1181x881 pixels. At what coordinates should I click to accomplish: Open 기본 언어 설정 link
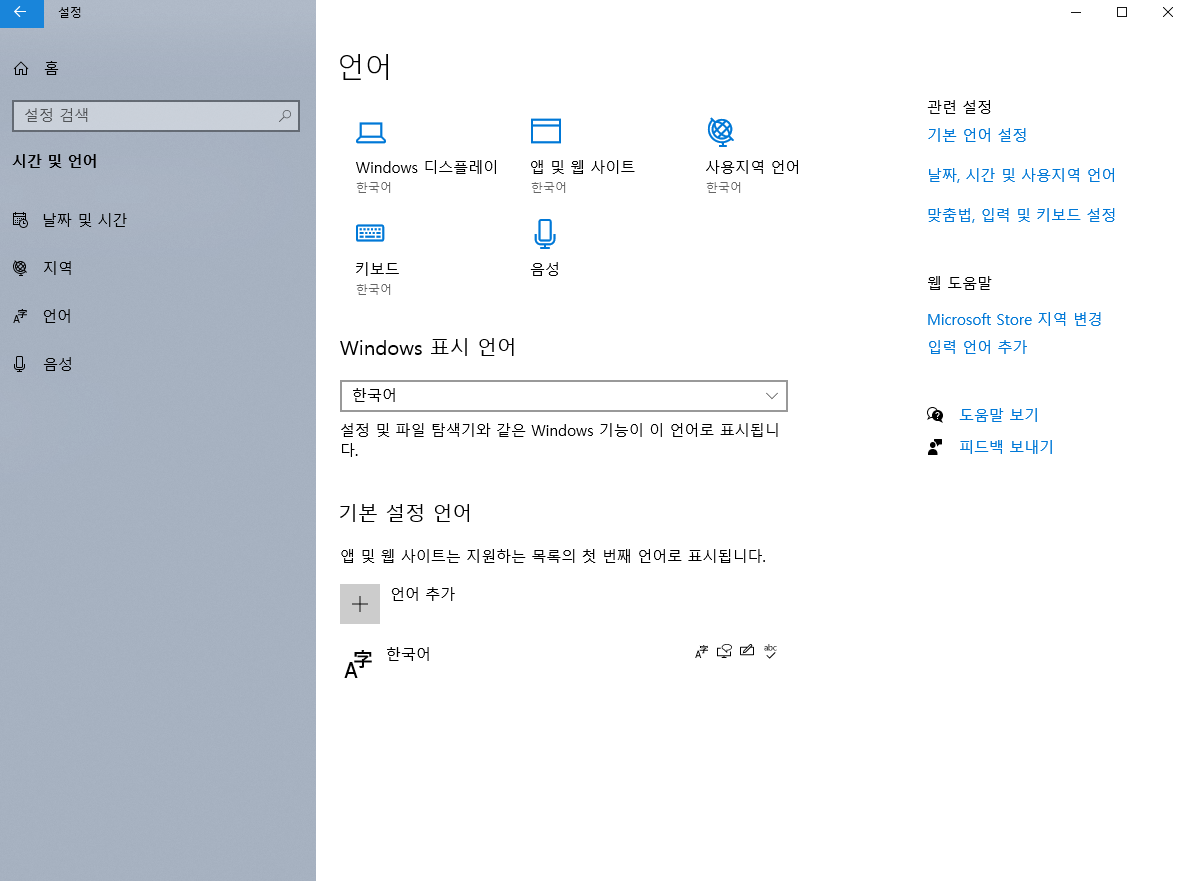pyautogui.click(x=977, y=135)
